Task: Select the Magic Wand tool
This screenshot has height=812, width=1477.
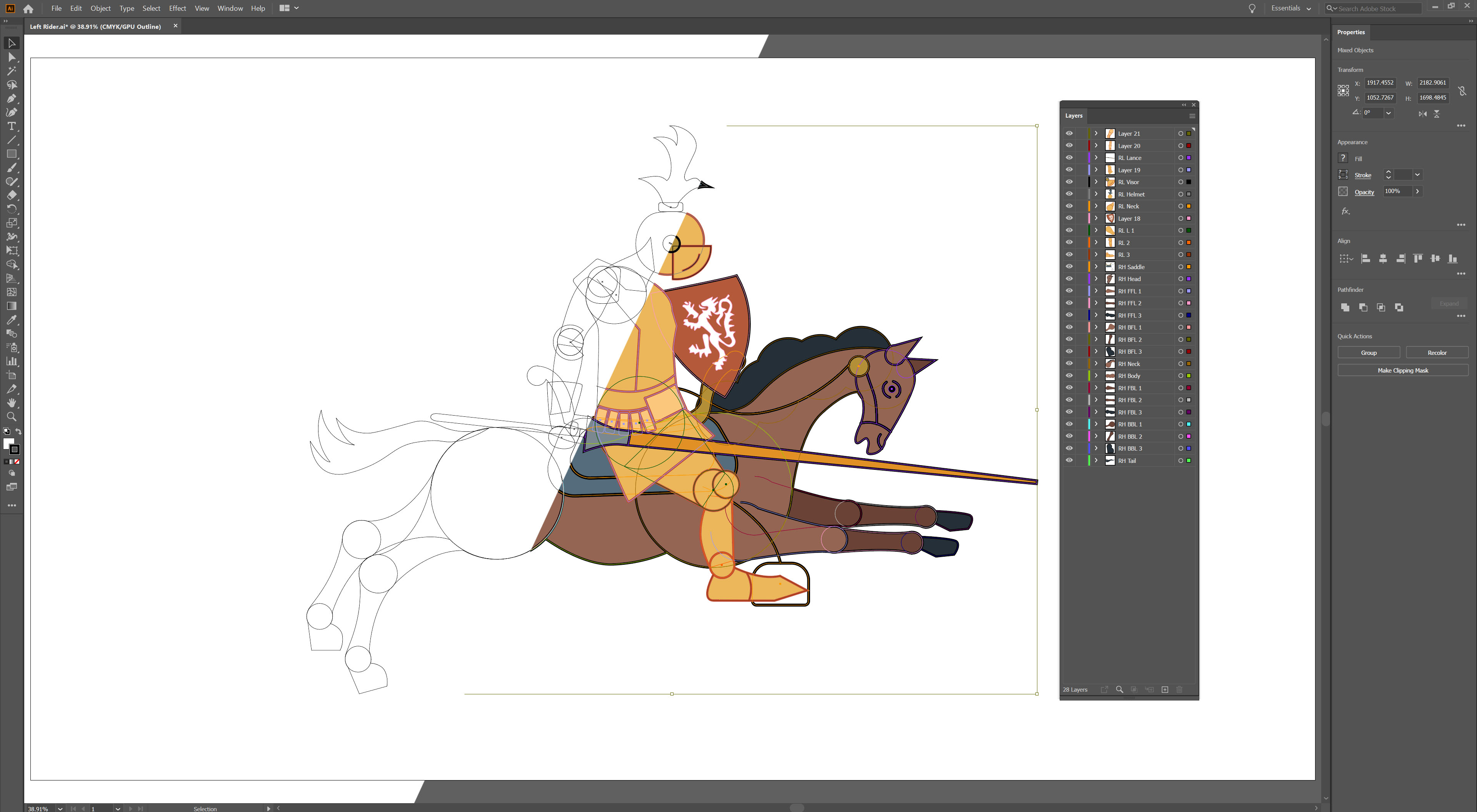Action: coord(12,71)
